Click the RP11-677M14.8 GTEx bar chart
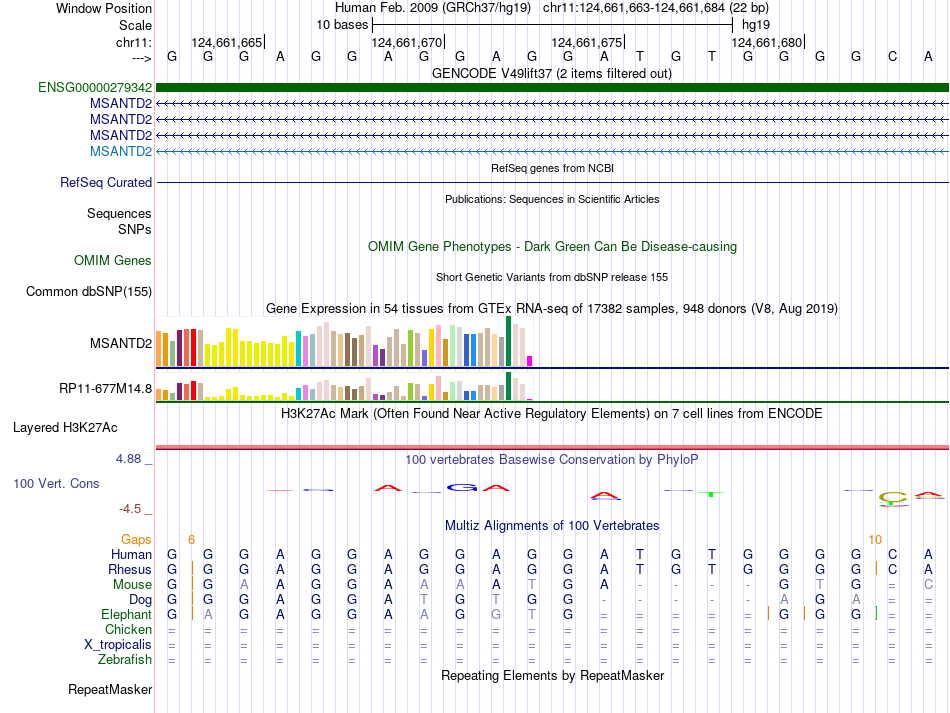The image size is (950, 713). 344,386
